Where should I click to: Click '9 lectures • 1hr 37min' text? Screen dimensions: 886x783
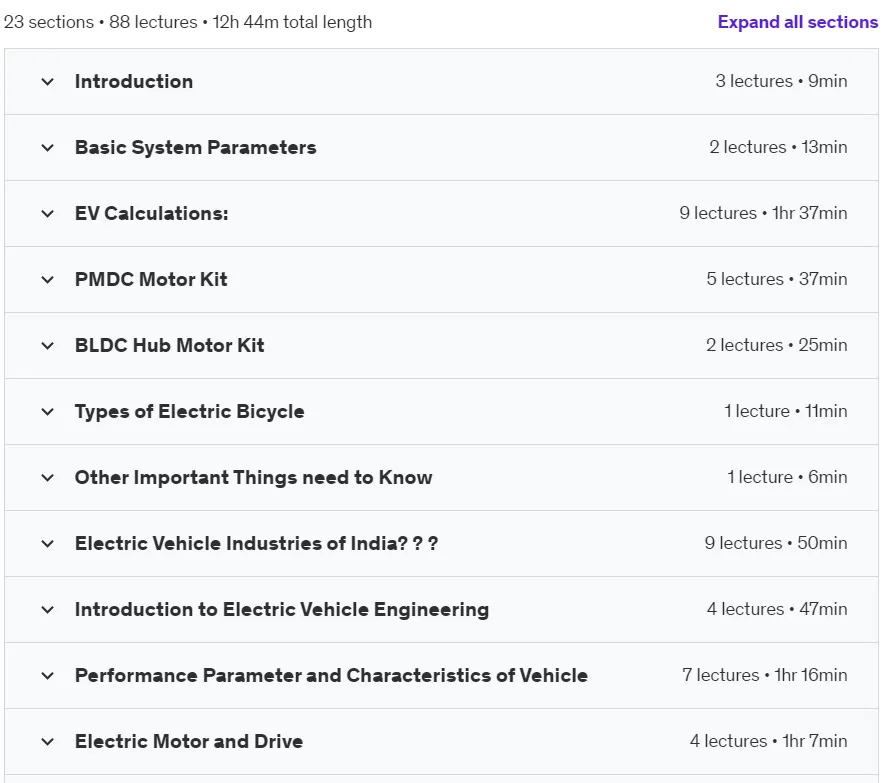click(763, 213)
